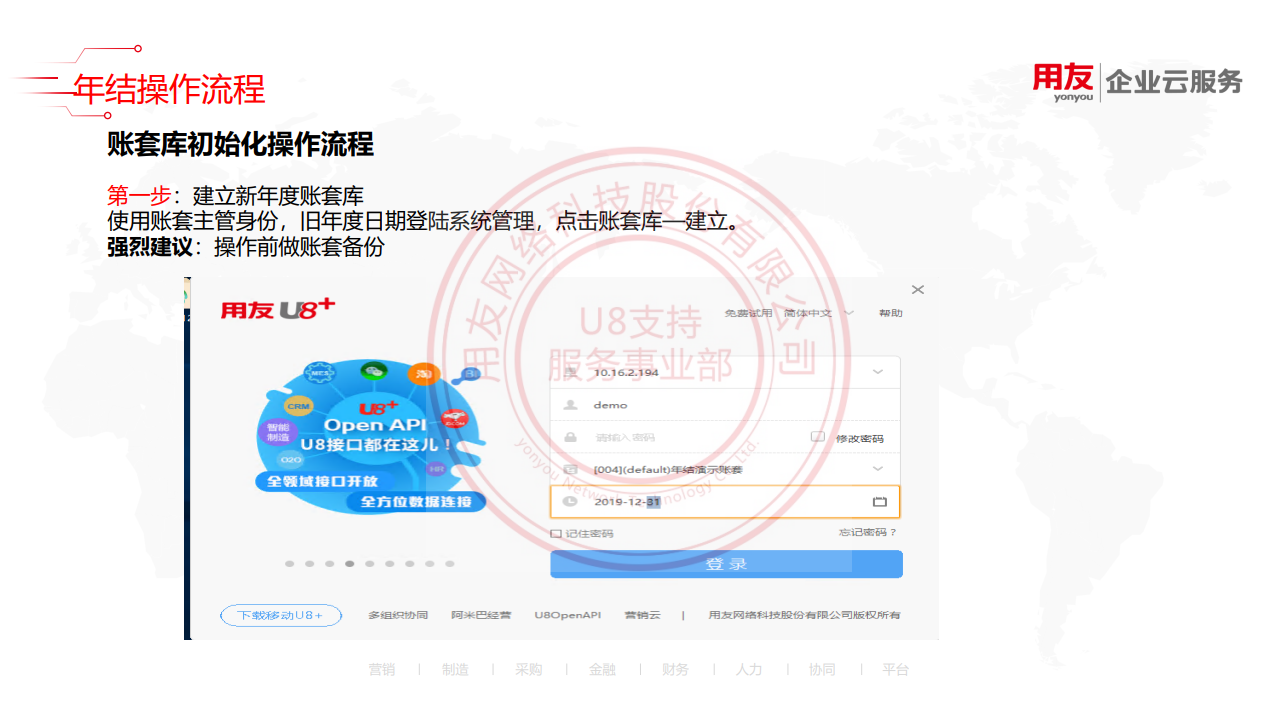Screen dimensions: 1278x717
Task: Click the Open API banner image
Action: [370, 438]
